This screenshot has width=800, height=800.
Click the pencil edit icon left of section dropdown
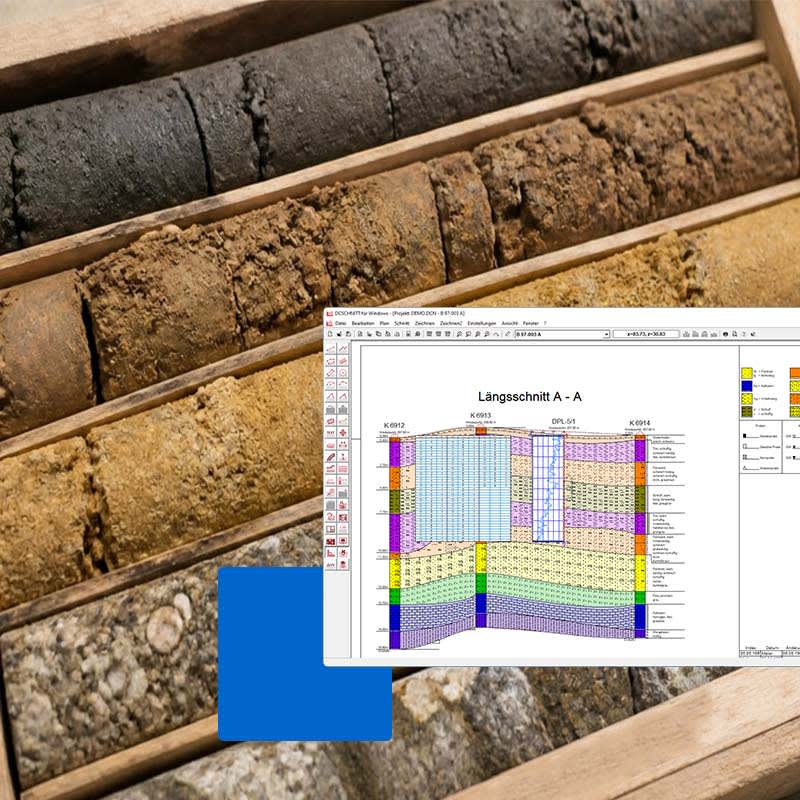[x=508, y=334]
